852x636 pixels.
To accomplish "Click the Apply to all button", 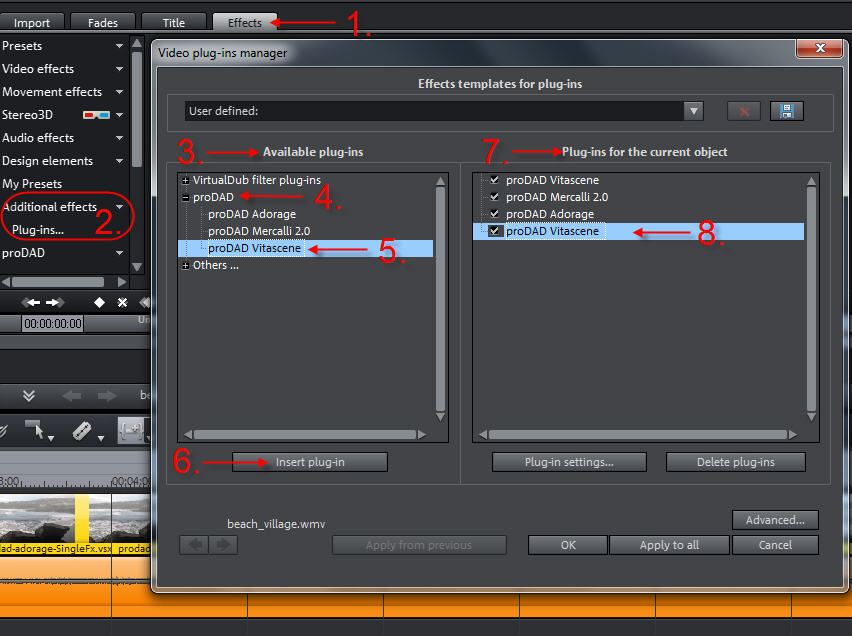I will (x=669, y=545).
